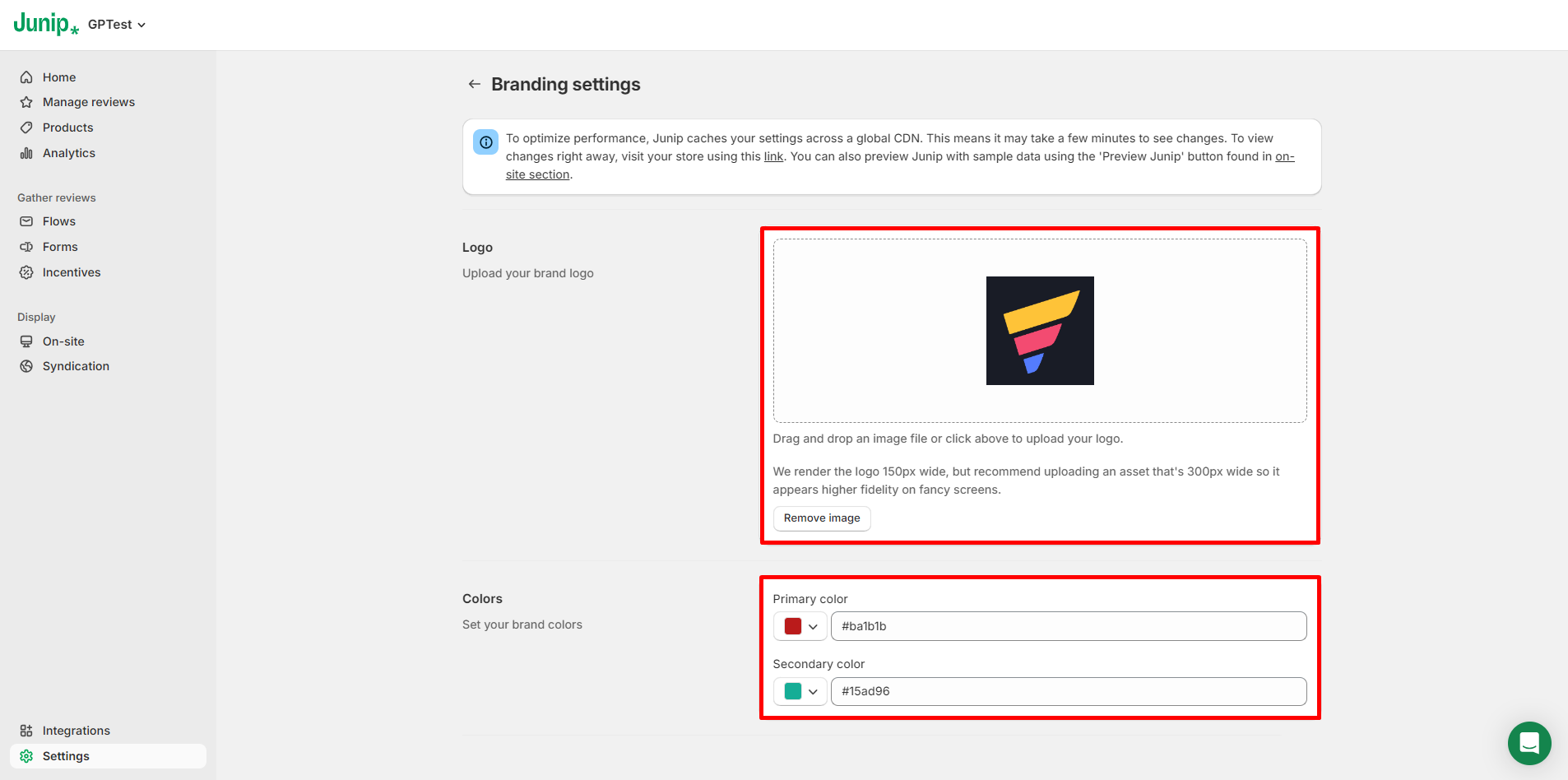Click the Home house icon
This screenshot has width=1568, height=780.
coord(26,77)
